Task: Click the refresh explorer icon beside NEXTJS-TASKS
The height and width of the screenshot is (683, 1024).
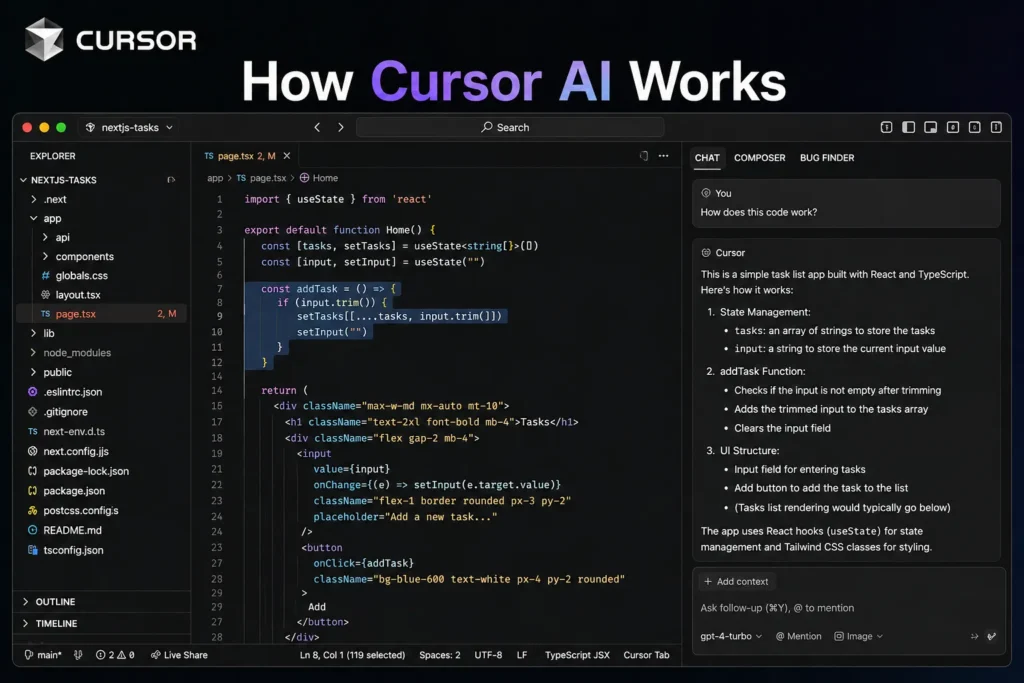Action: [171, 180]
